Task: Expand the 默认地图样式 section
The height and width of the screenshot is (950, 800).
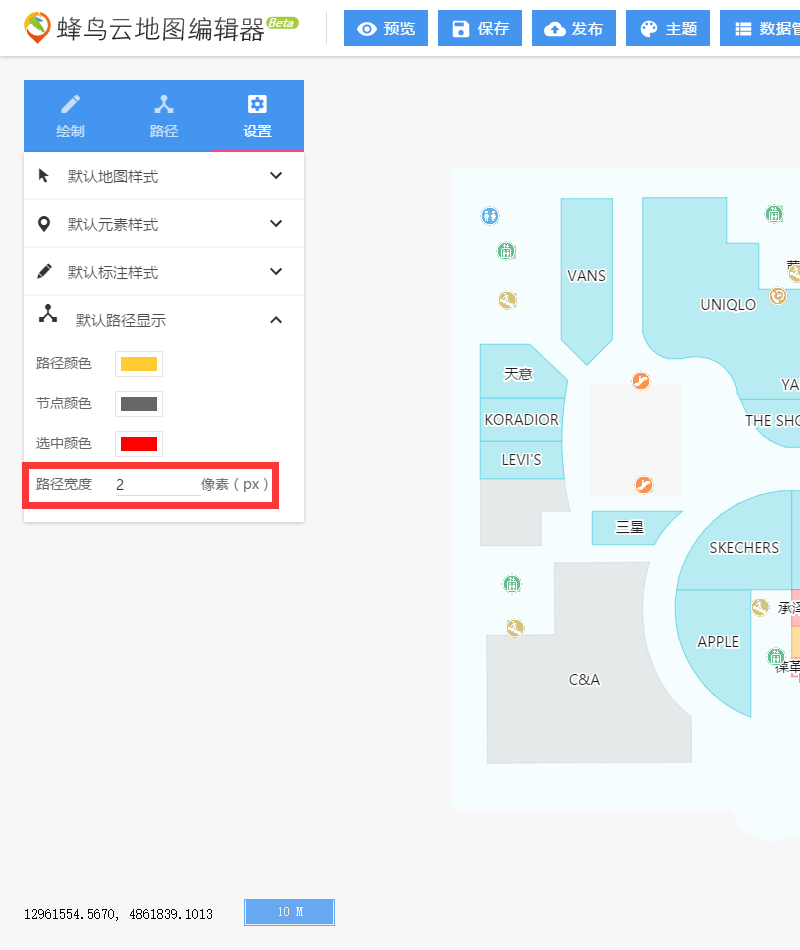Action: (164, 176)
